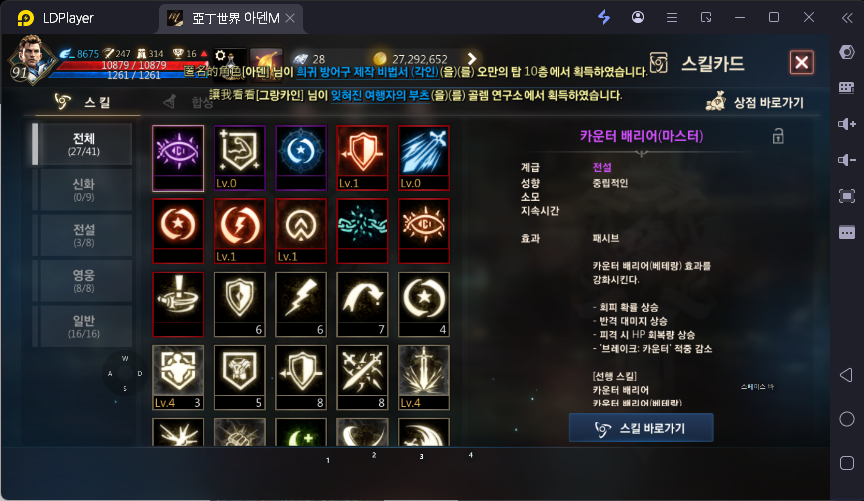Image resolution: width=864 pixels, height=501 pixels.
Task: Click the red HP bar
Action: 121,66
